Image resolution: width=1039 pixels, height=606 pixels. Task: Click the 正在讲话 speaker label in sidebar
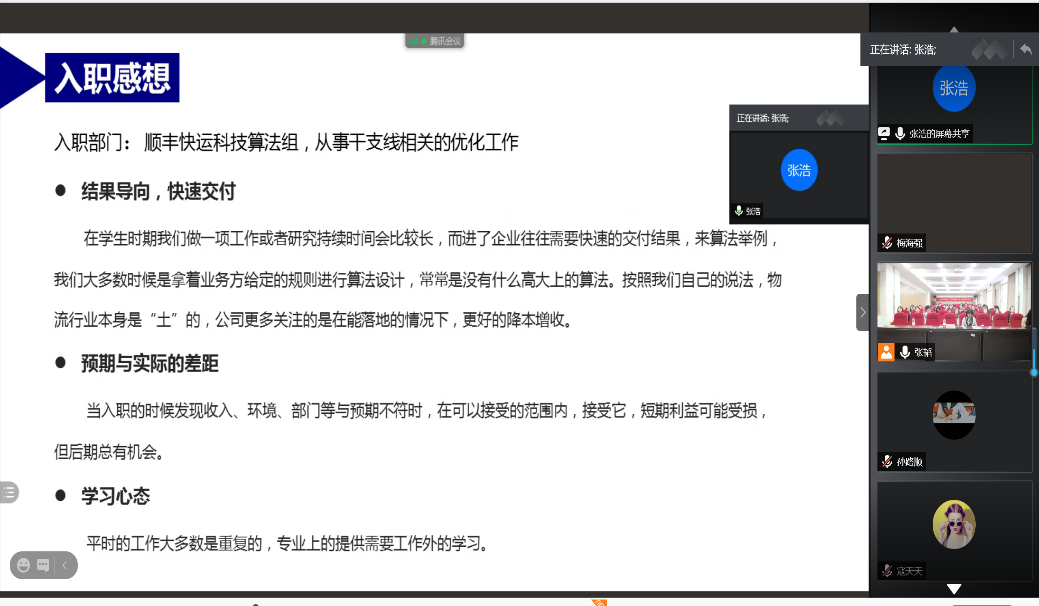point(903,49)
